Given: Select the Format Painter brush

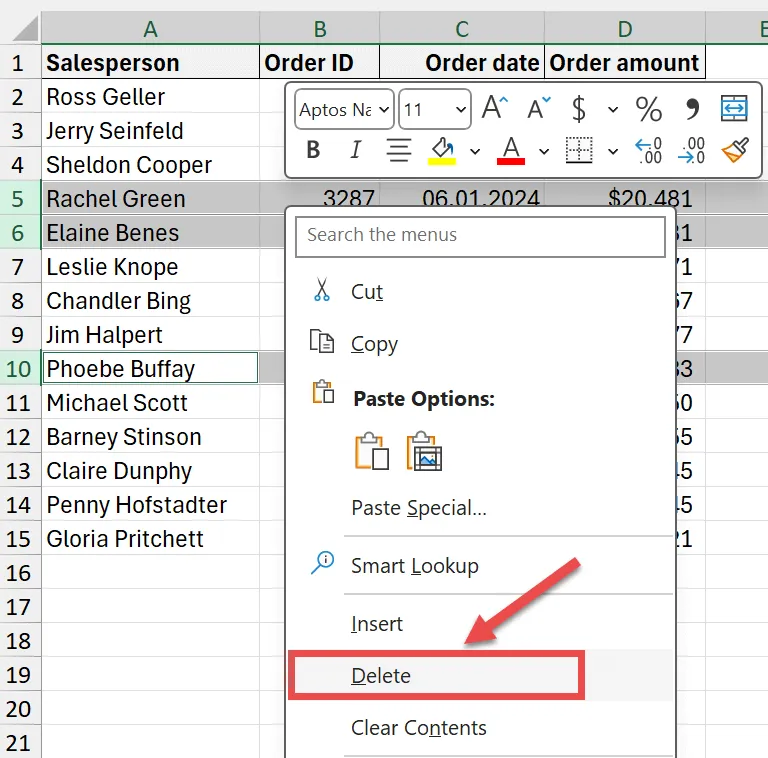Looking at the screenshot, I should coord(735,151).
